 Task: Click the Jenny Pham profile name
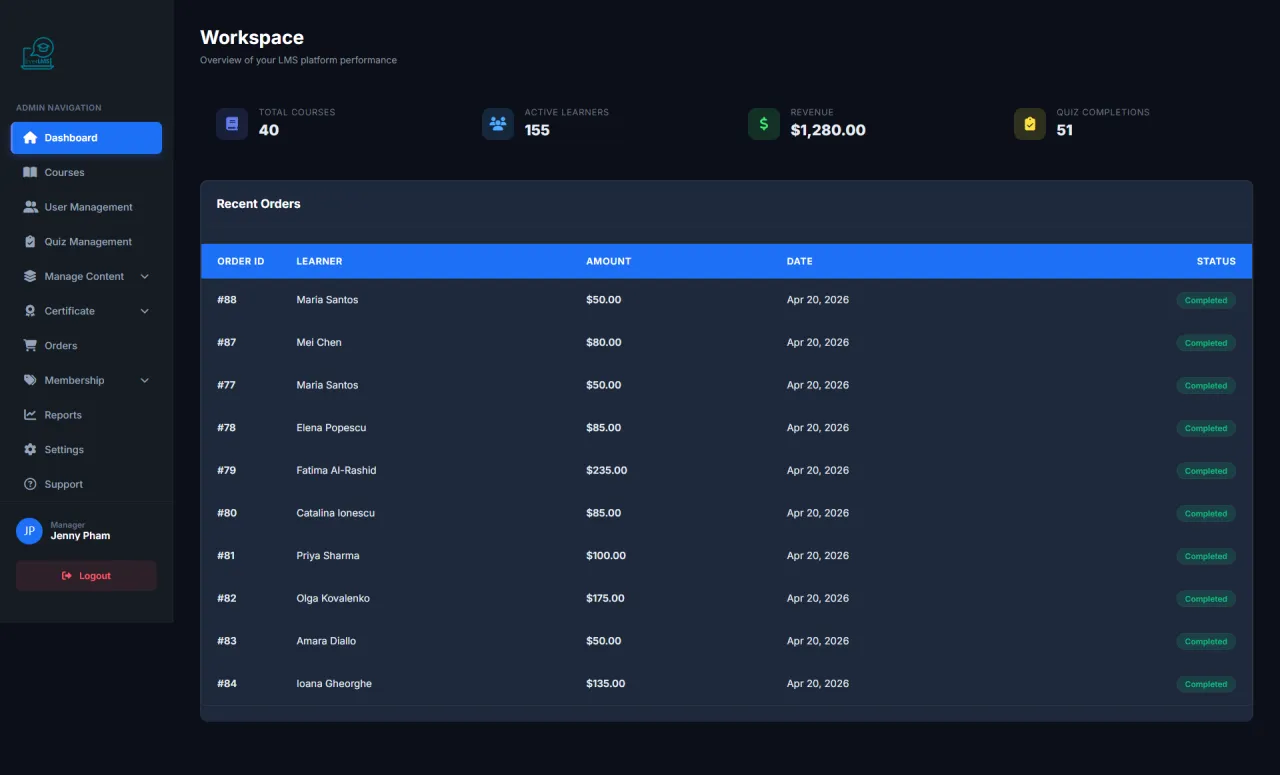point(80,536)
